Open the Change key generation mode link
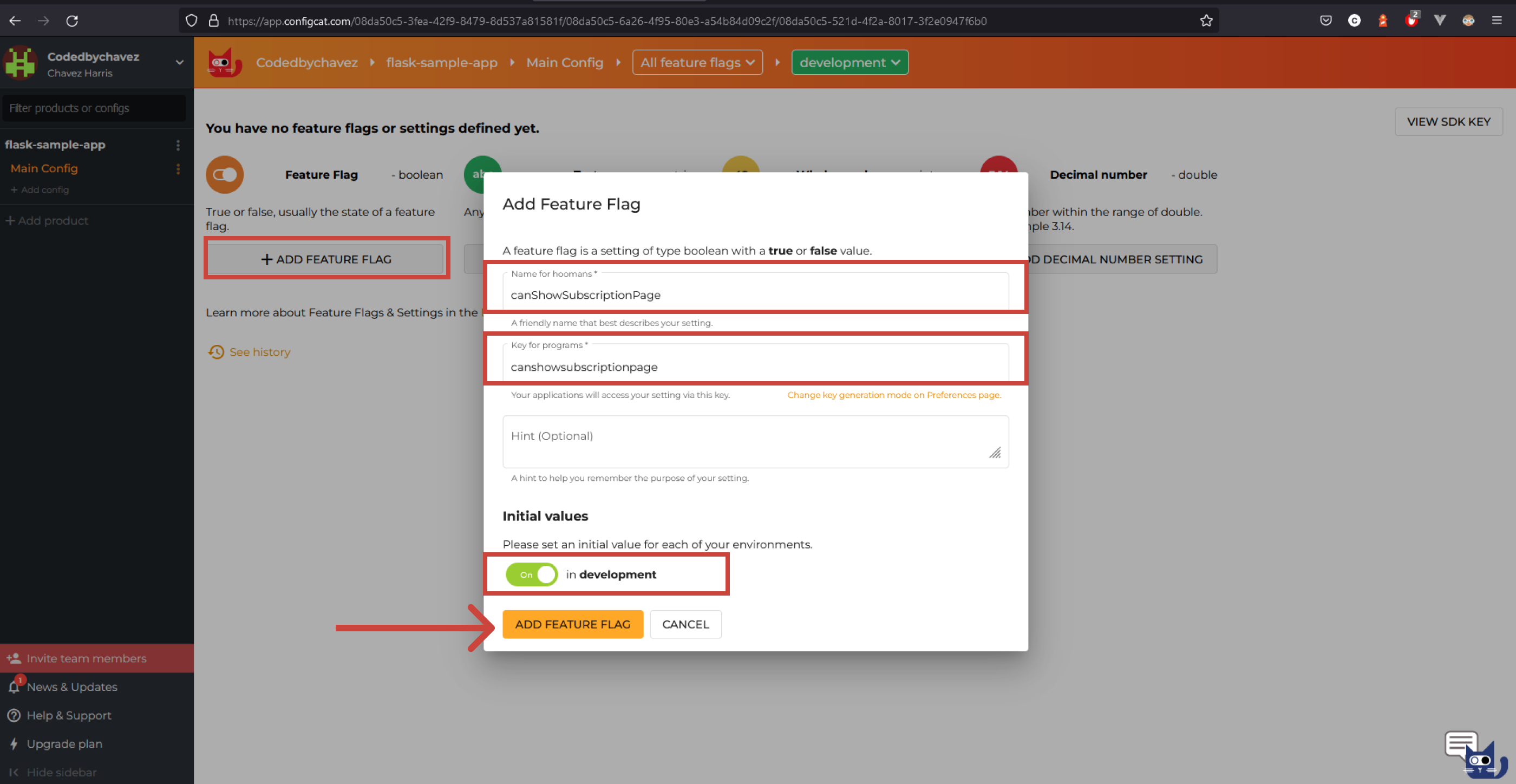The image size is (1516, 784). pos(893,395)
